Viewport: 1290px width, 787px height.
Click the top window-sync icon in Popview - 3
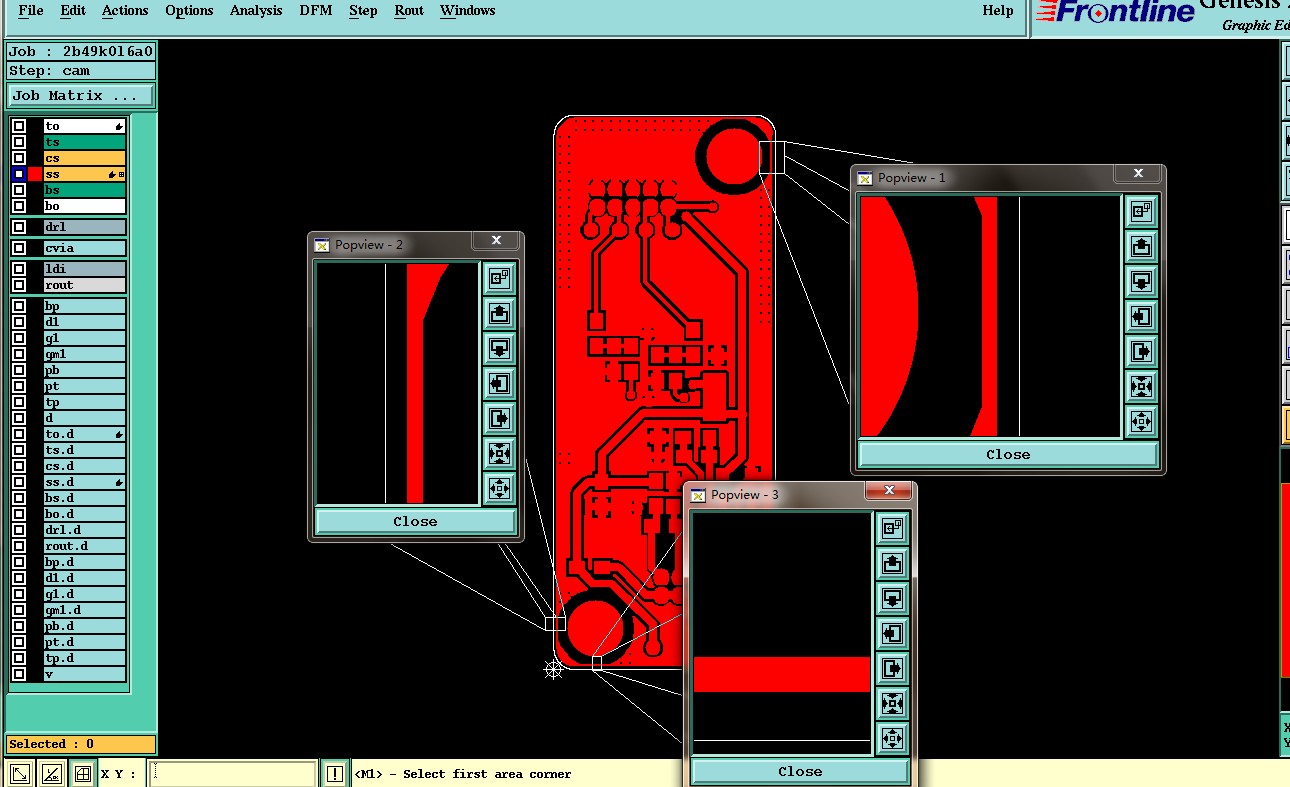pyautogui.click(x=892, y=528)
